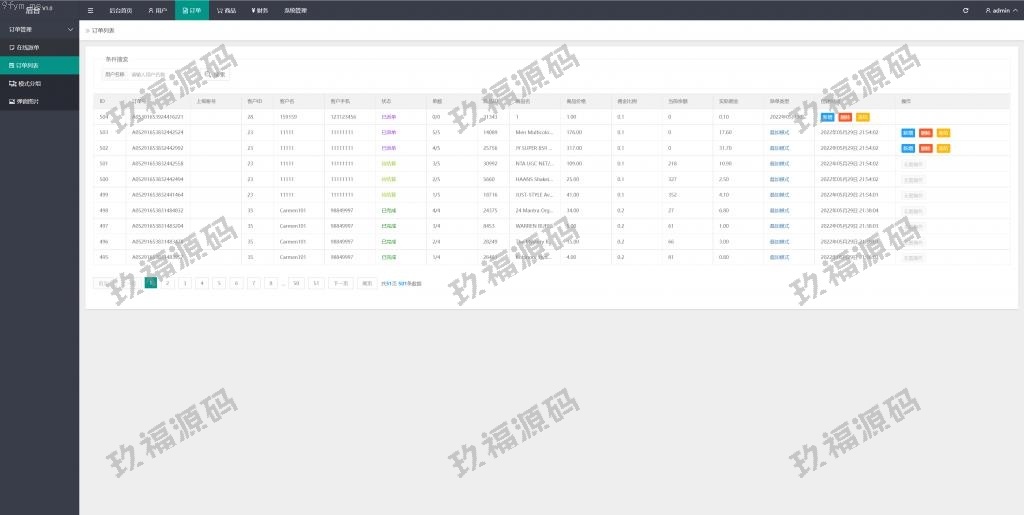Expand the admin user dropdown
The image size is (1024, 515).
[998, 10]
